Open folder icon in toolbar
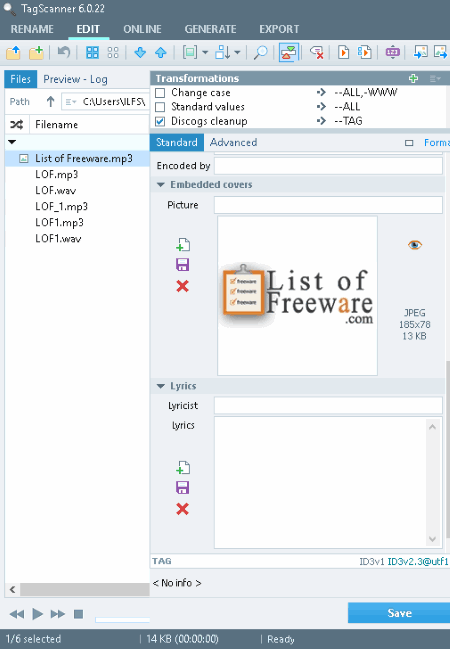Image resolution: width=450 pixels, height=649 pixels. [x=14, y=53]
